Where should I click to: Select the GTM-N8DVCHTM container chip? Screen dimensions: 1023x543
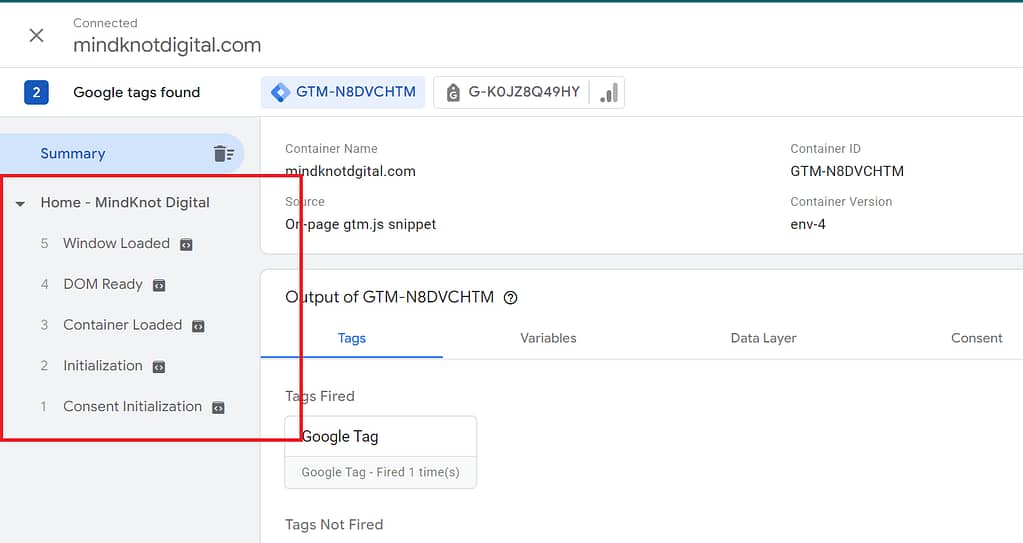tap(343, 92)
